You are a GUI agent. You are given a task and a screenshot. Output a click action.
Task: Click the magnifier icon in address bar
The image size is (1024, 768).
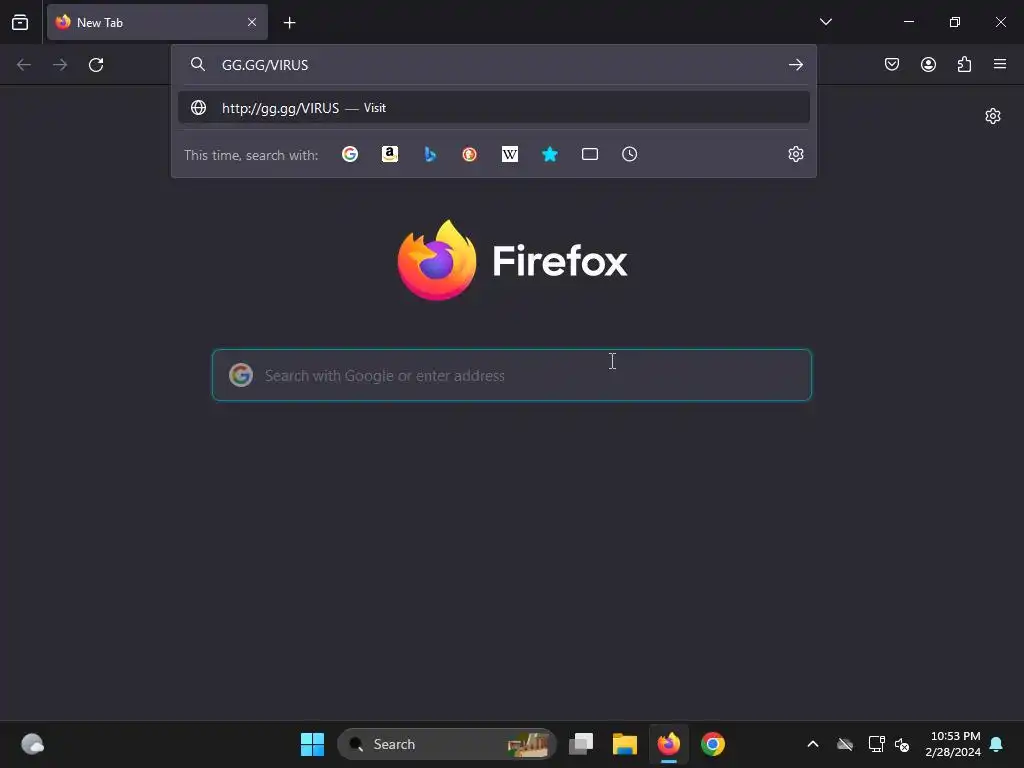tap(198, 64)
